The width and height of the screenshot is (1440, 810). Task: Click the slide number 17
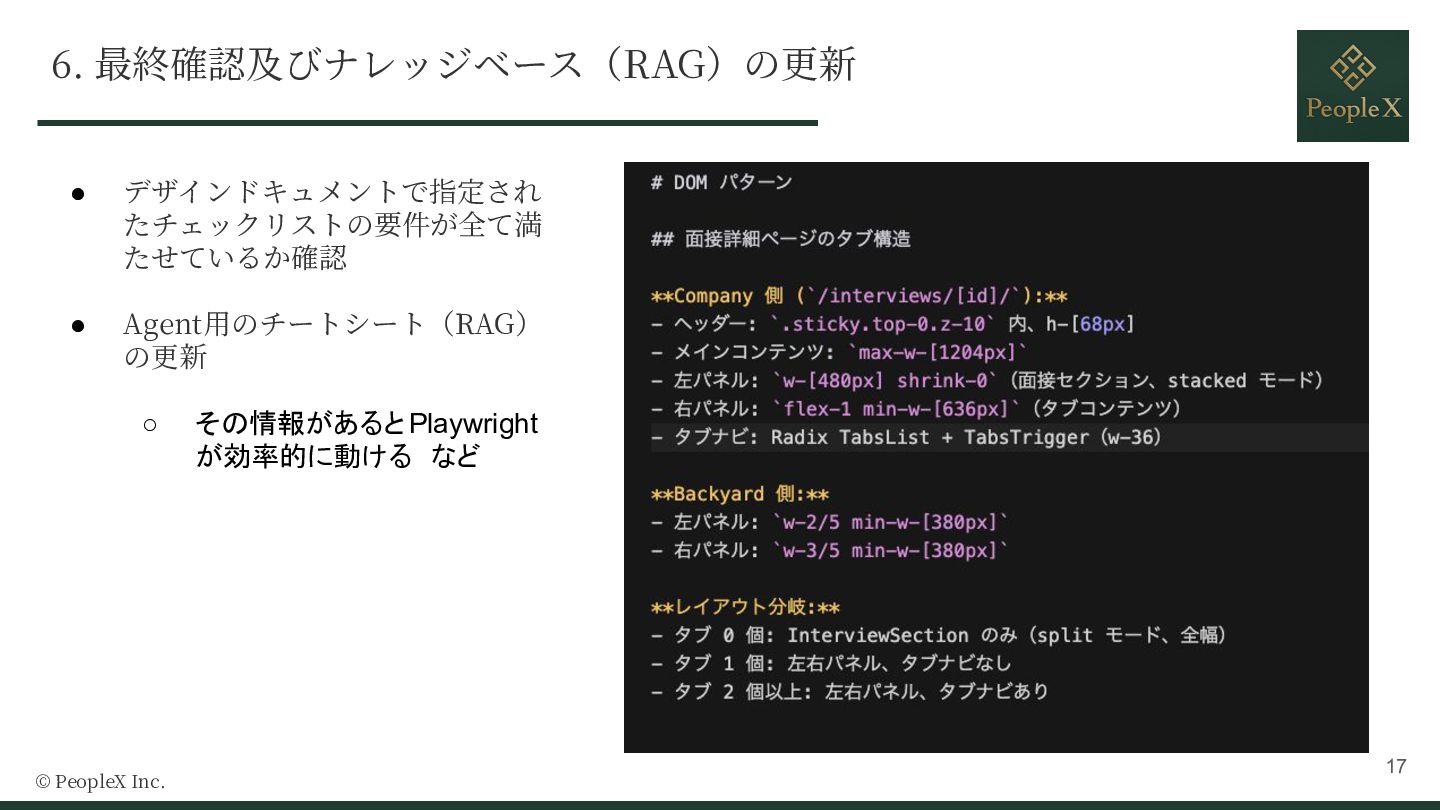(1396, 766)
